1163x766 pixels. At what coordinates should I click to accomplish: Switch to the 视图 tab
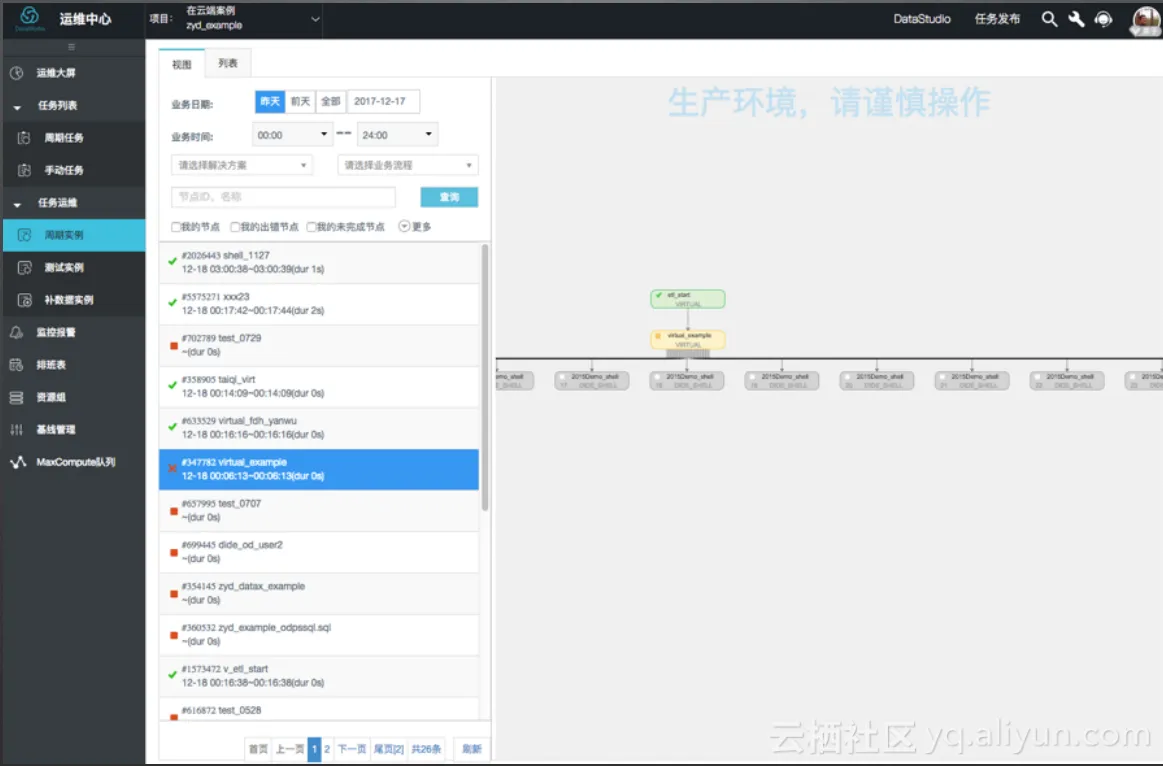tap(182, 65)
